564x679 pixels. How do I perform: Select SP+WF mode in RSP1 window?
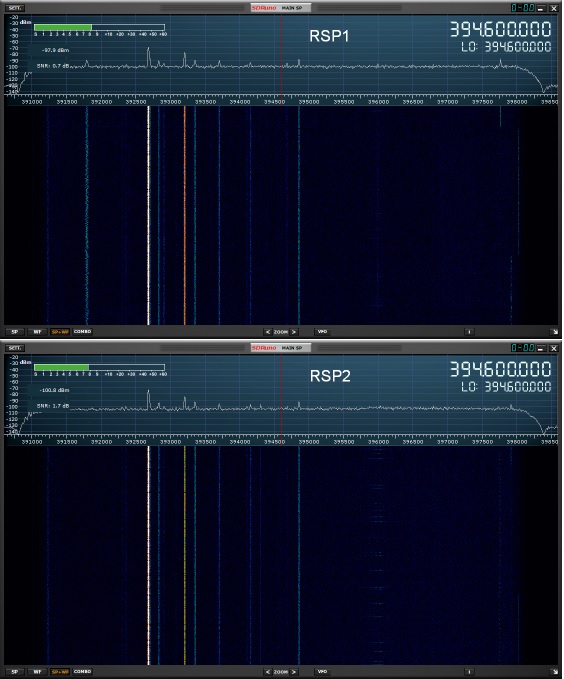60,332
